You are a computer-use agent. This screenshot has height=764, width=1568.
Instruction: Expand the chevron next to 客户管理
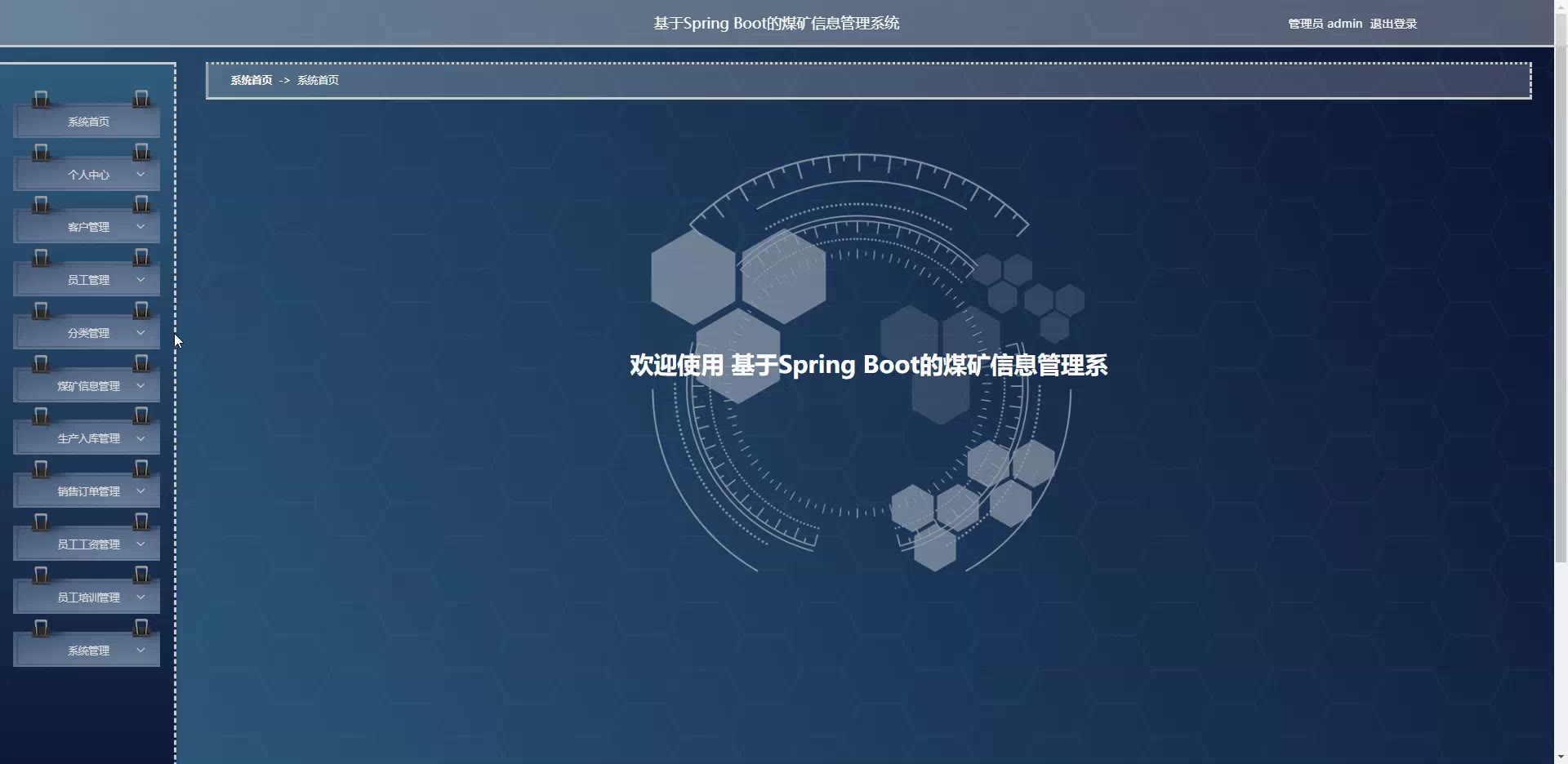140,227
